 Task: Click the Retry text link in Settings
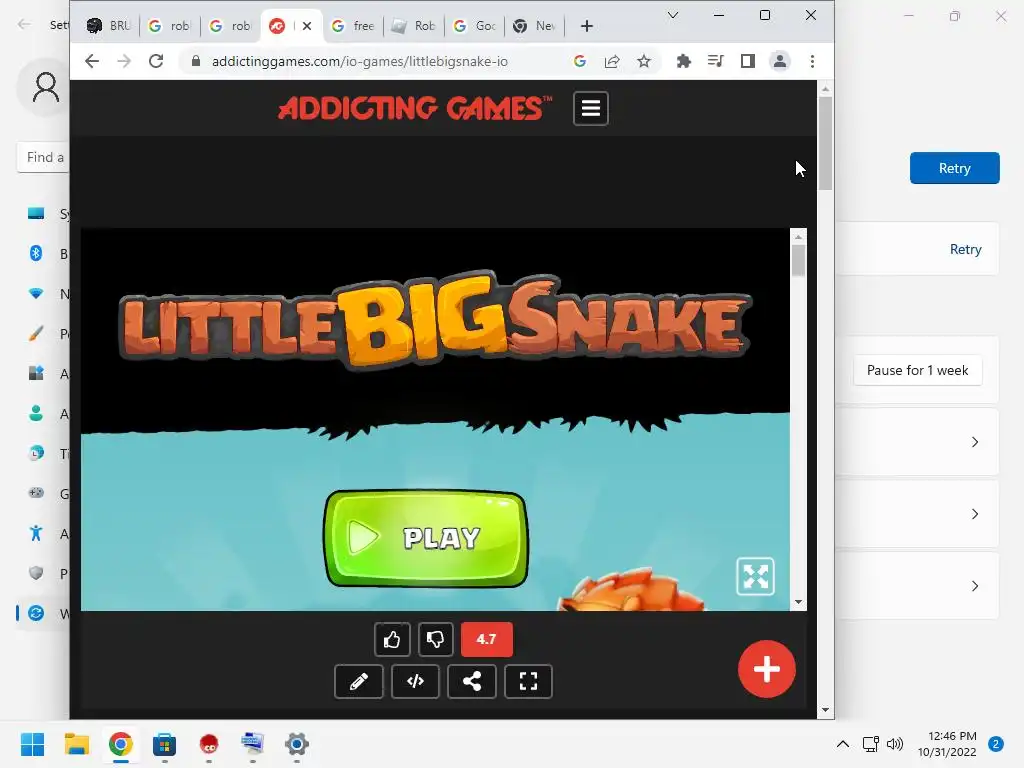965,249
